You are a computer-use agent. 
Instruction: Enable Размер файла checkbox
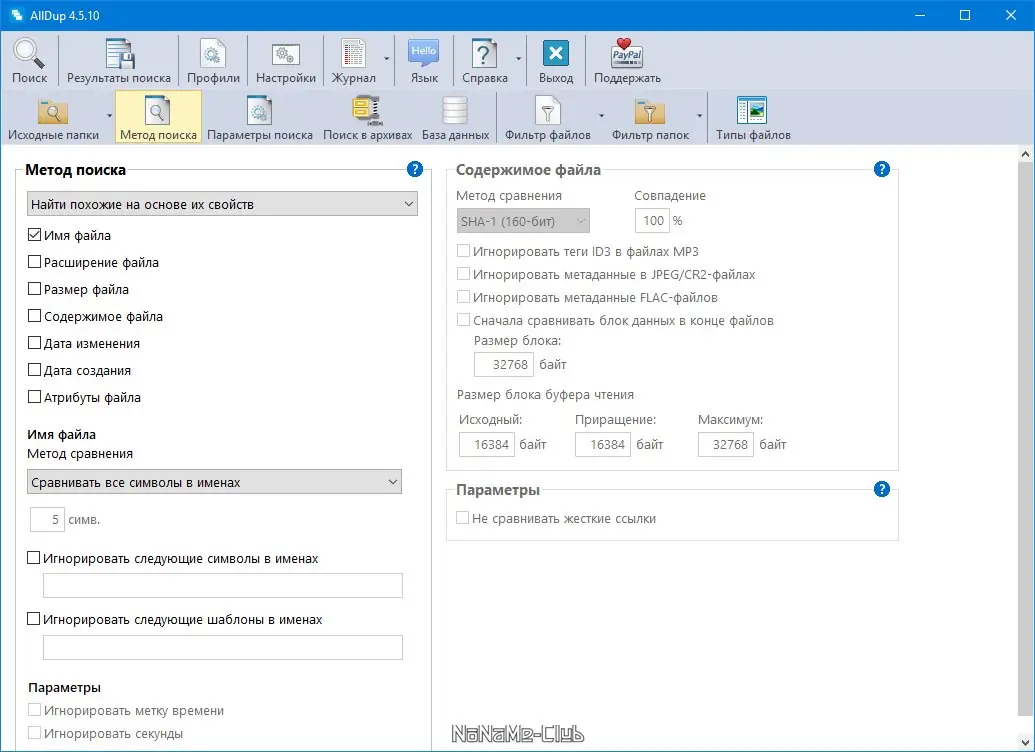point(34,289)
